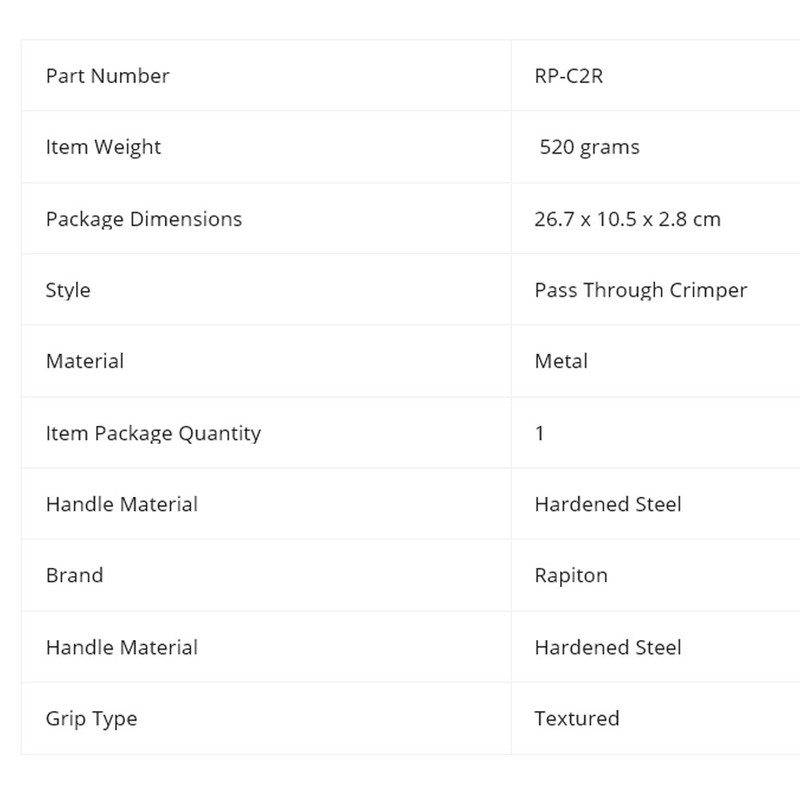Screen dimensions: 800x800
Task: Select the quantity value 1
Action: click(540, 433)
